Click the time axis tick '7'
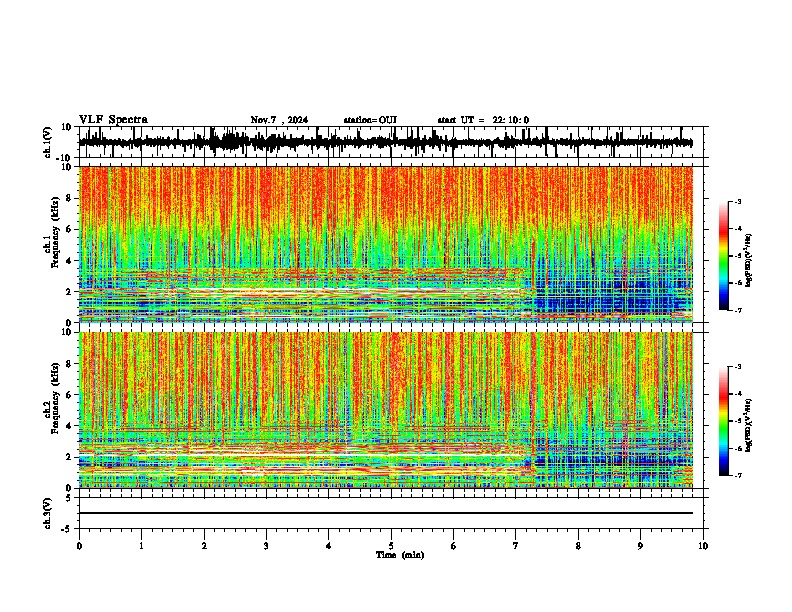This screenshot has width=792, height=612. (516, 546)
